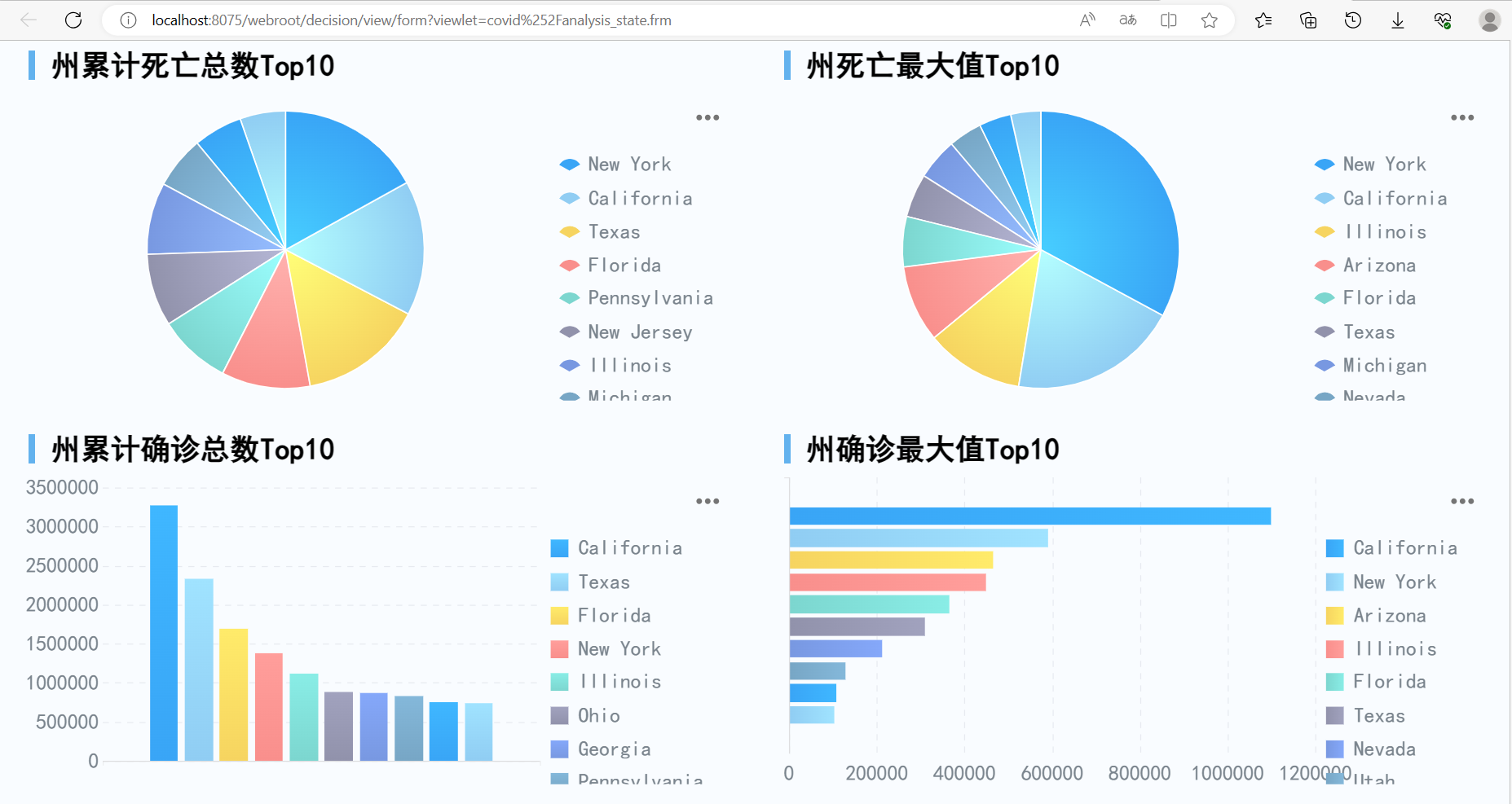The image size is (1512, 804).
Task: Click the title 州死亡最大值Top10
Action: pyautogui.click(x=933, y=66)
